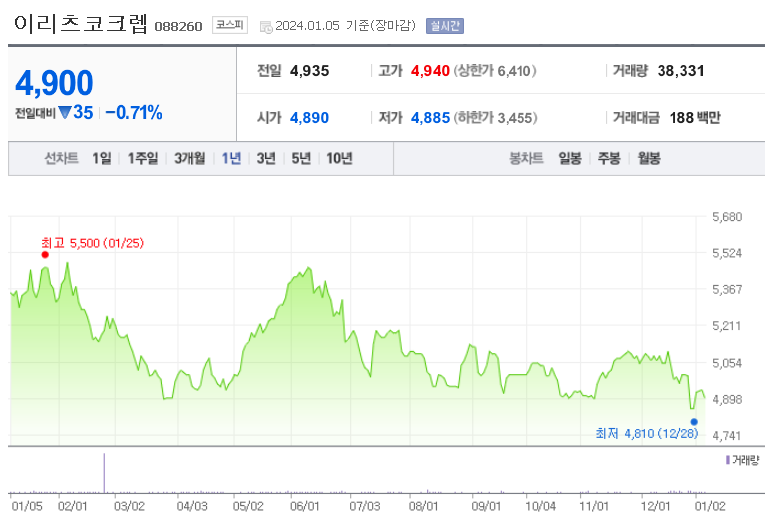Click the 고가 value 4,940
Screen dimensions: 765x524
pyautogui.click(x=430, y=71)
